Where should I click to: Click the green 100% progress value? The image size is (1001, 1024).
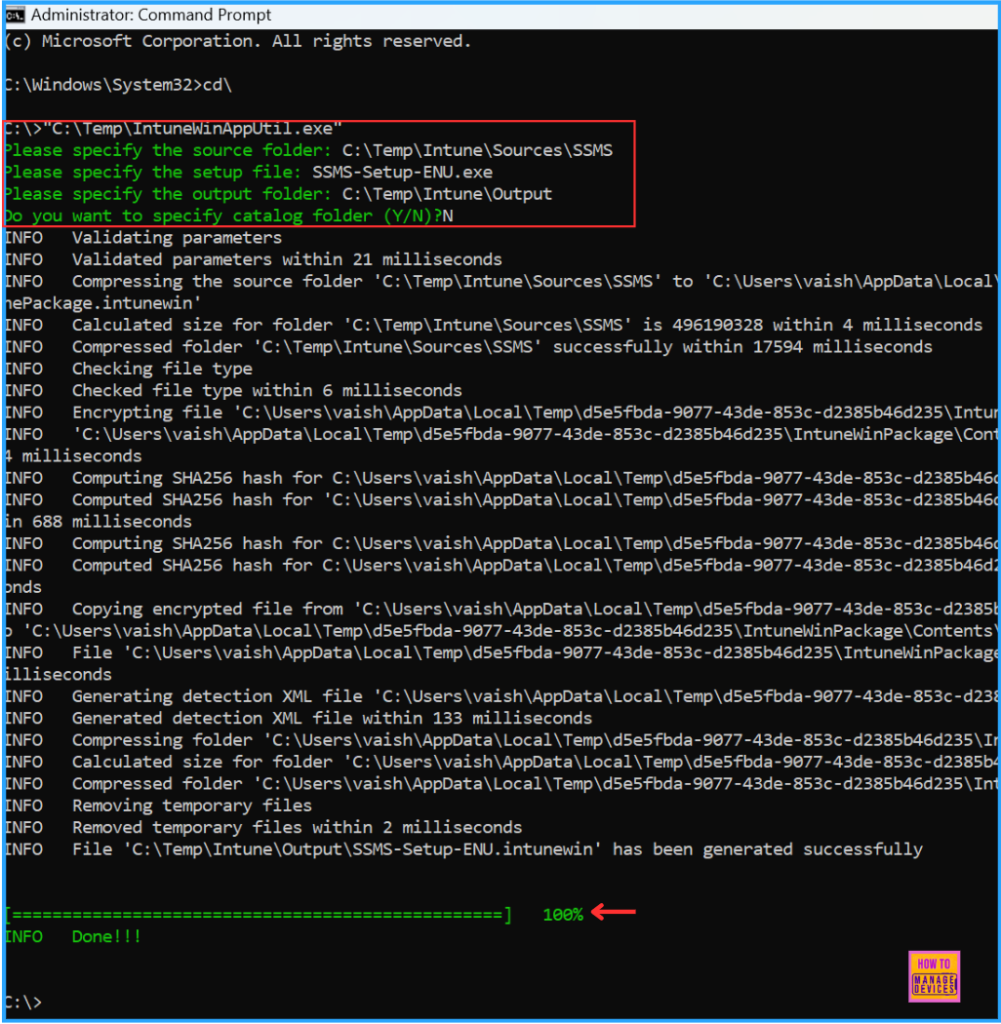pos(563,915)
